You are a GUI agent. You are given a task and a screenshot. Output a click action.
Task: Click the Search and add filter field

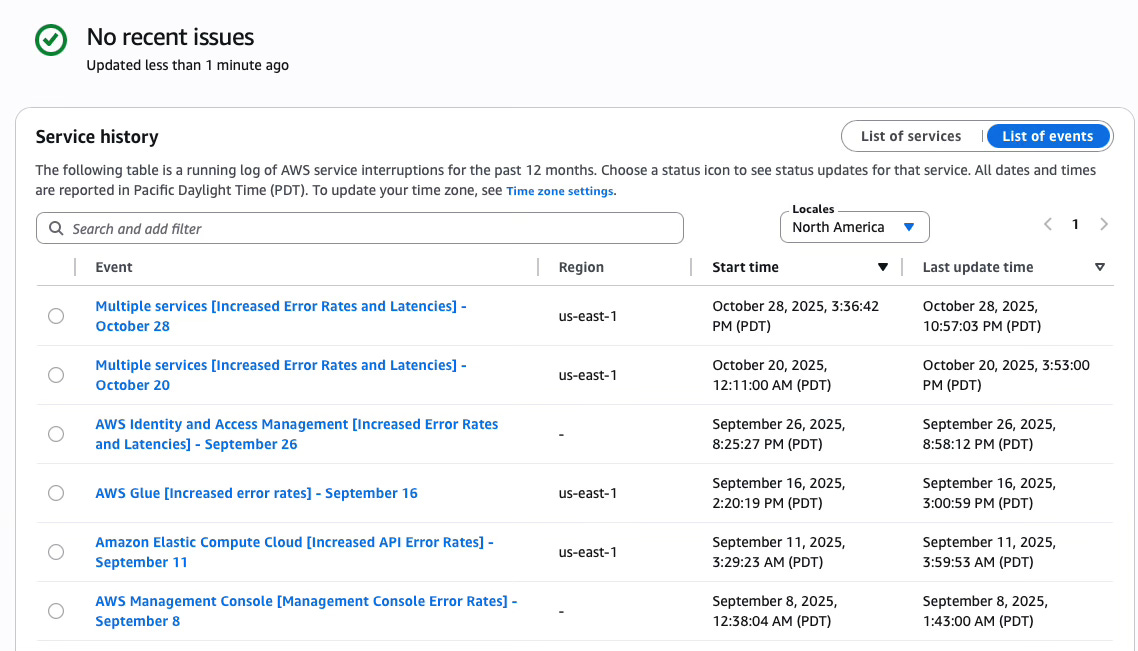[x=360, y=228]
